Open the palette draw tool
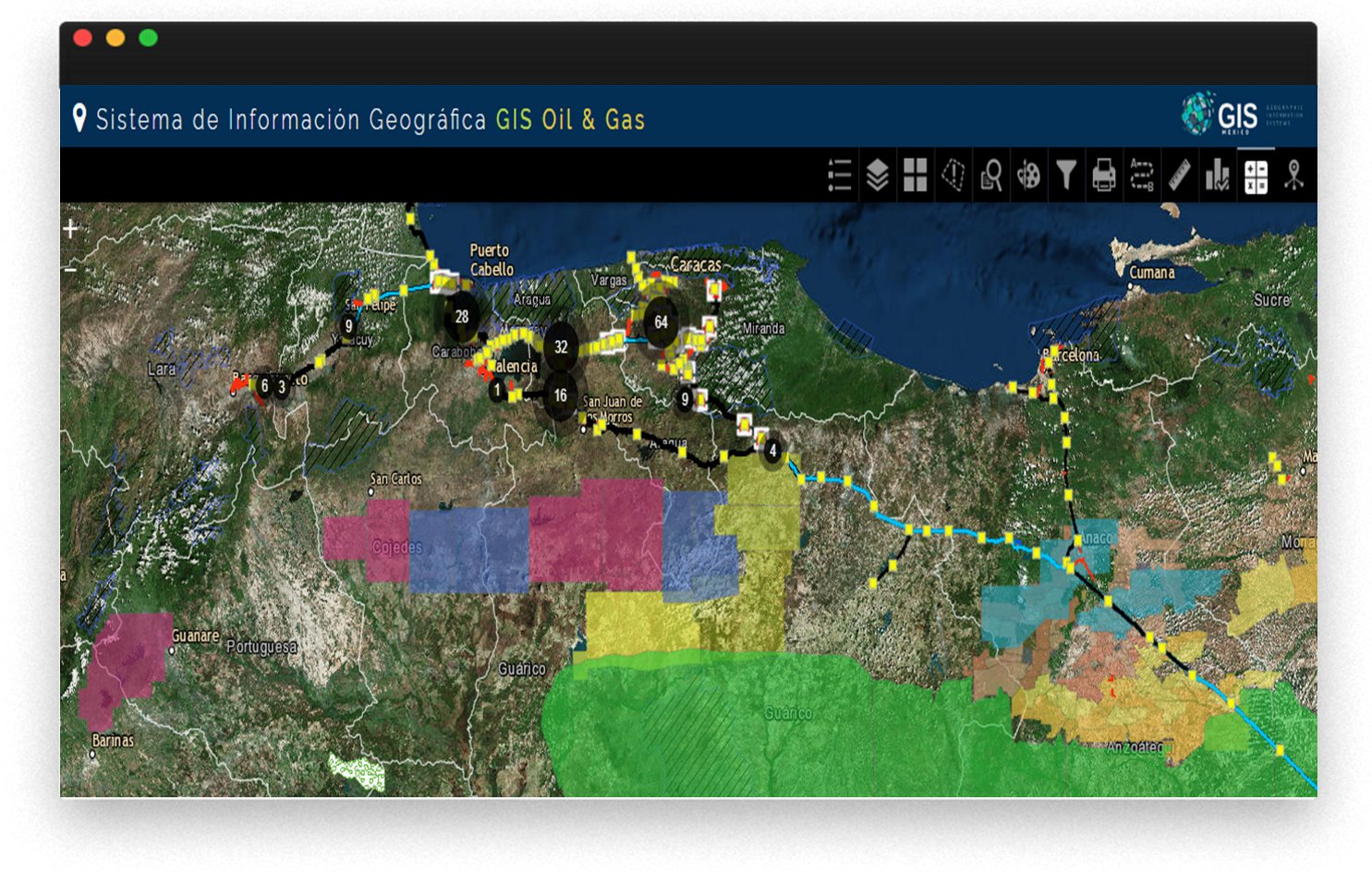The image size is (1372, 885). click(1028, 175)
